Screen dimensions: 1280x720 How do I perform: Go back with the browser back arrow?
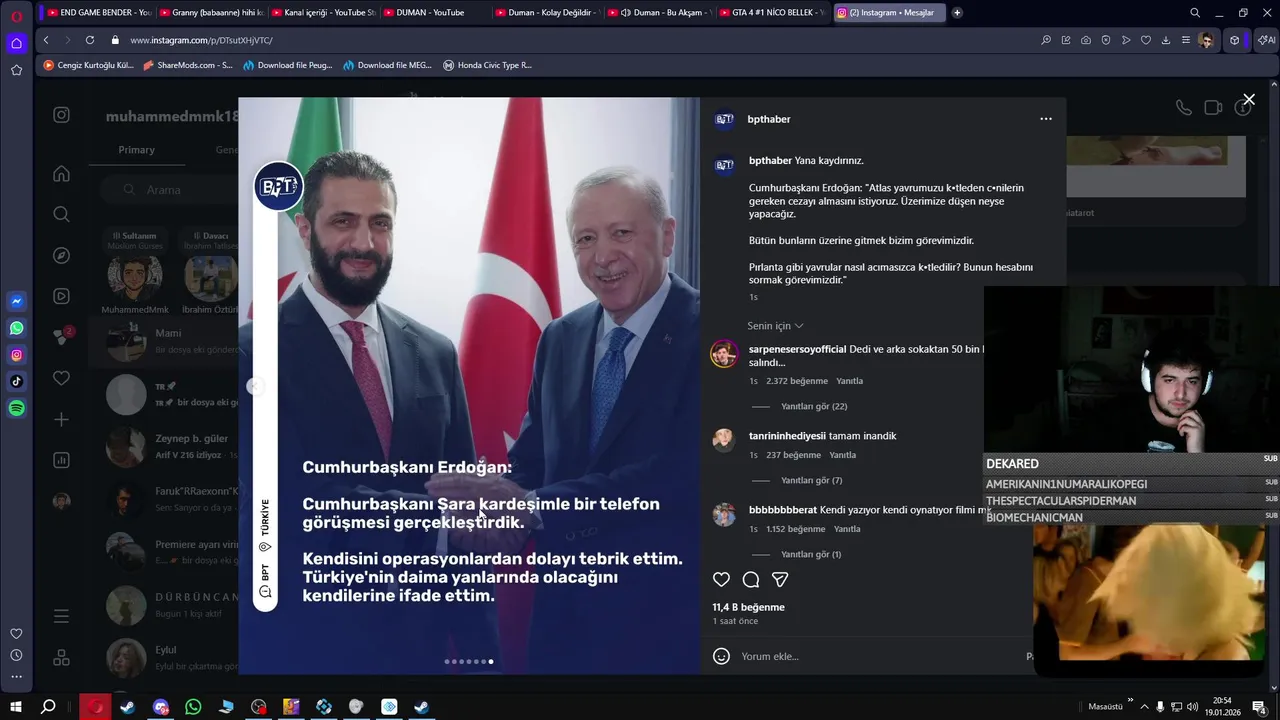[x=46, y=40]
